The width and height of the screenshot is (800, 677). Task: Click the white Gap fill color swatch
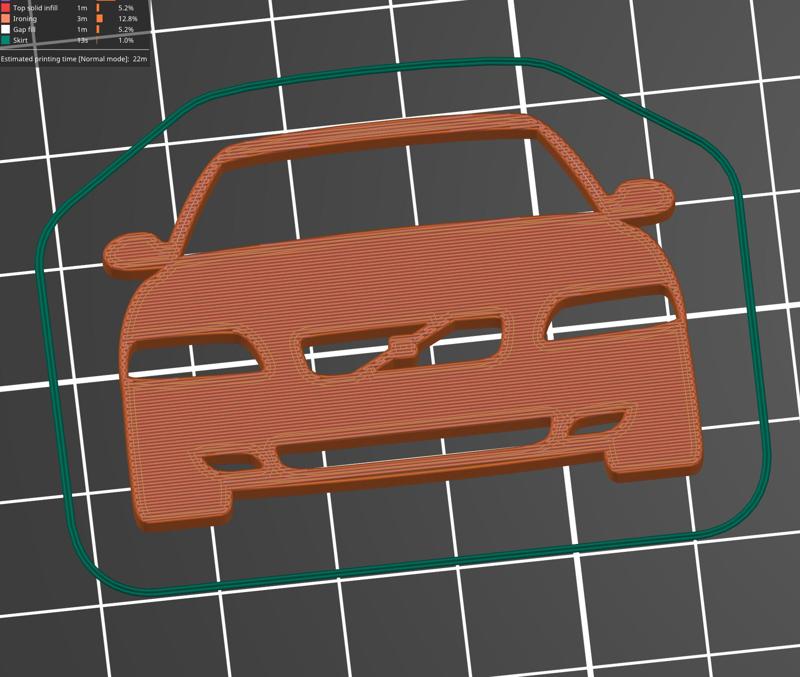tap(4, 28)
